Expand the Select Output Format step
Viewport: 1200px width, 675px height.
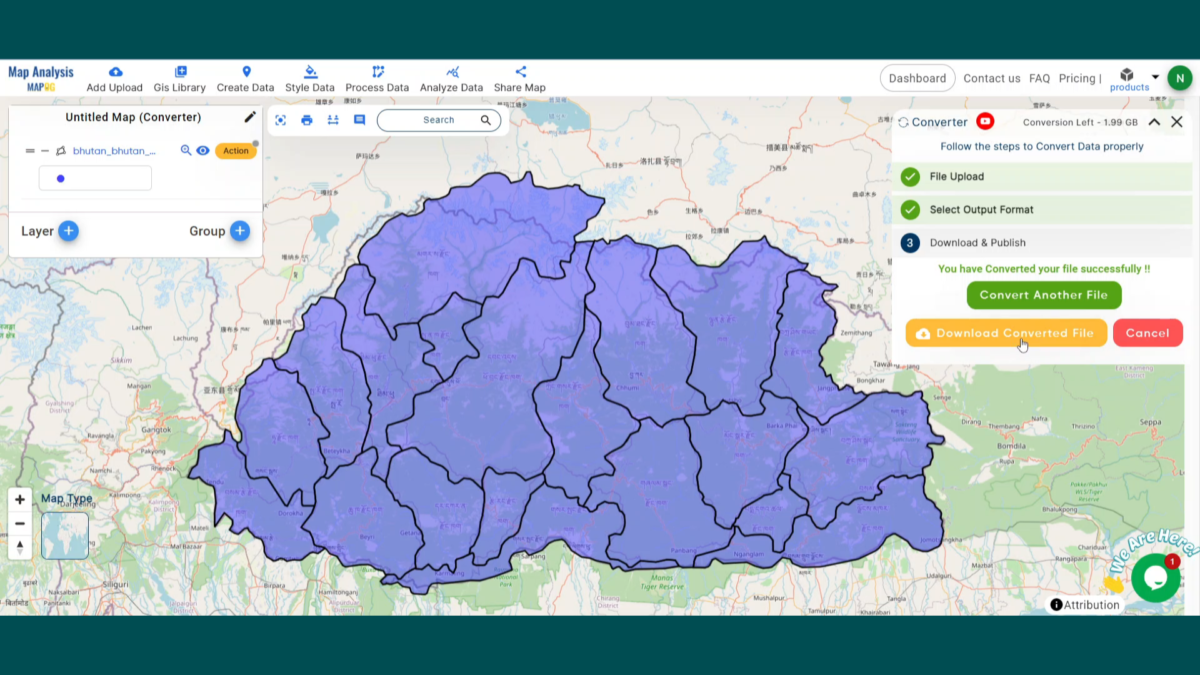pyautogui.click(x=1042, y=209)
